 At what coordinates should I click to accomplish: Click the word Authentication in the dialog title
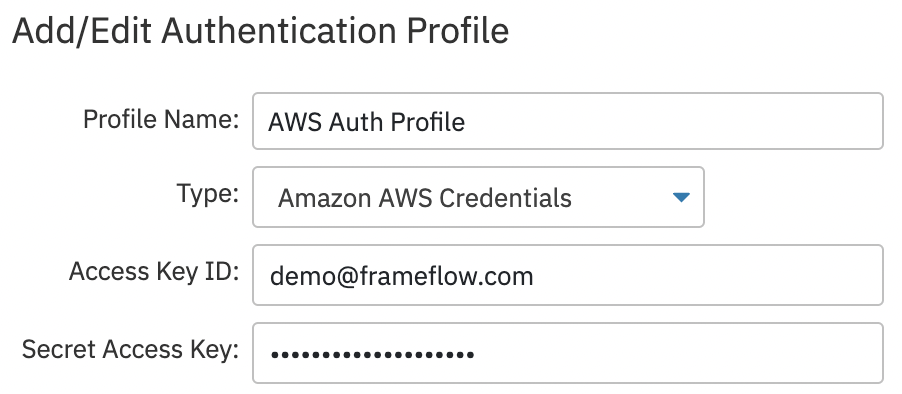click(x=279, y=30)
